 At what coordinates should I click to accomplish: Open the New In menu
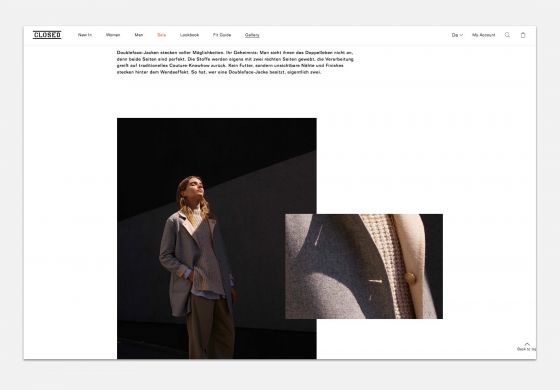click(85, 35)
